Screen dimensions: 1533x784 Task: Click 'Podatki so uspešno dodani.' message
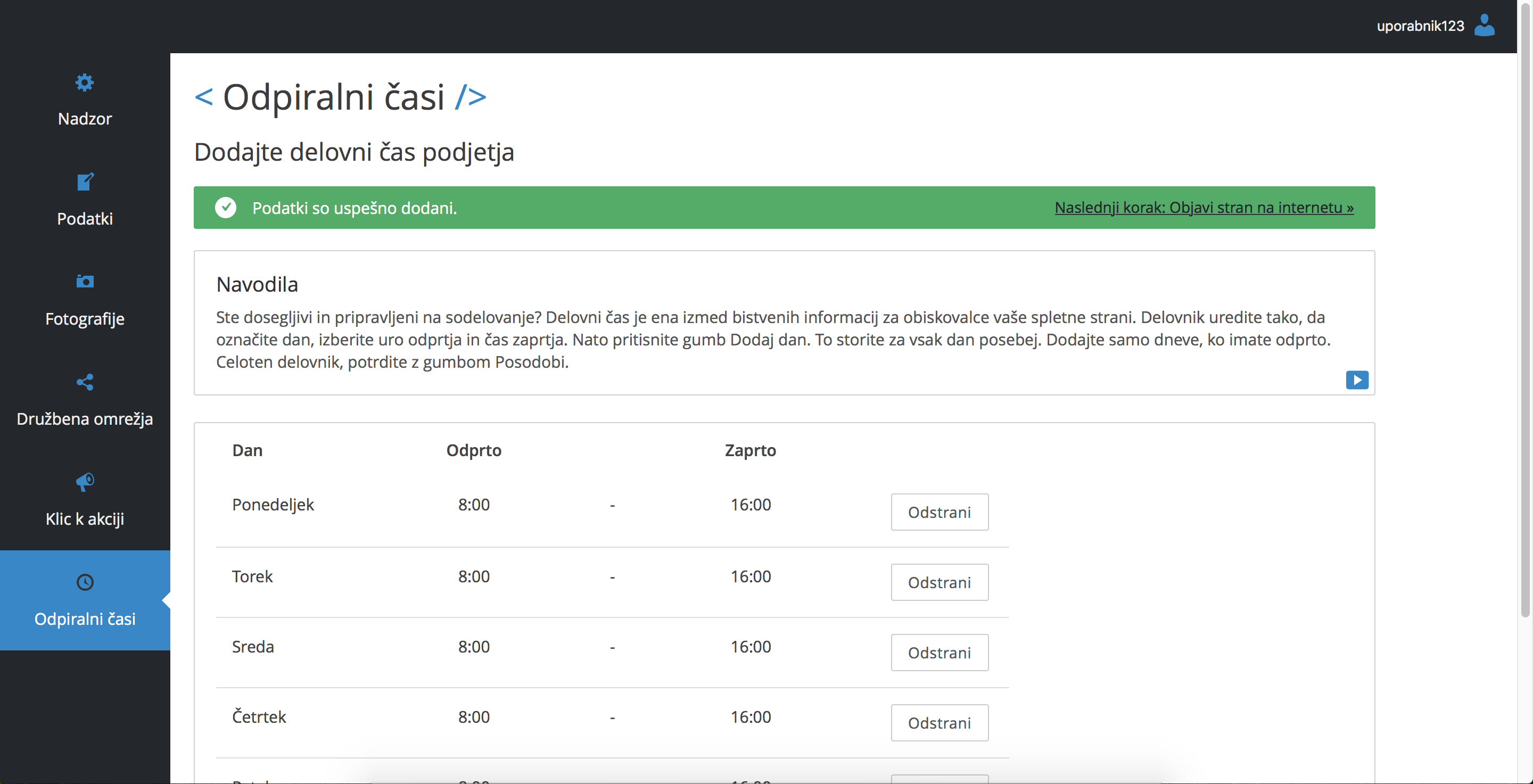355,208
